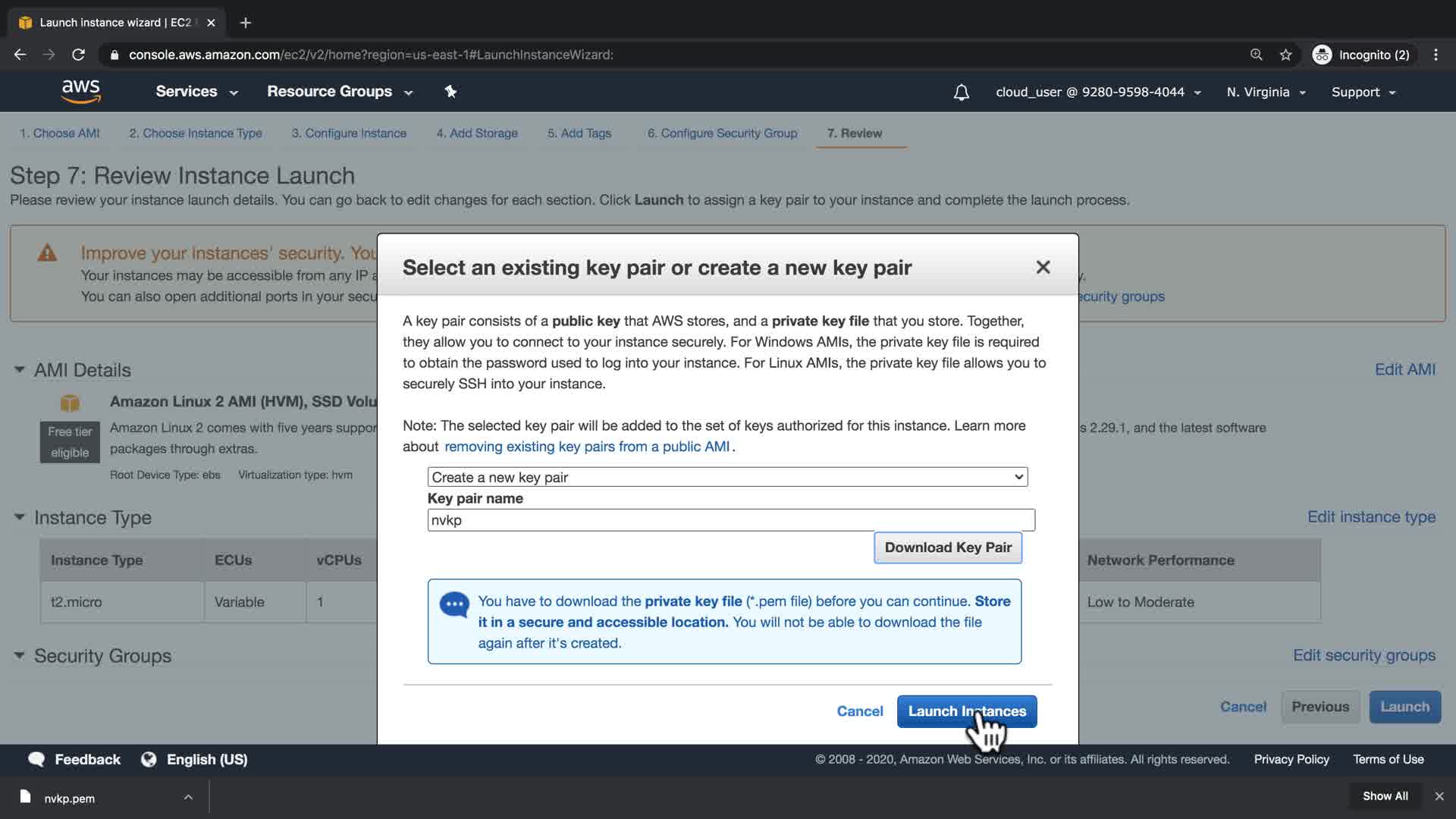Image resolution: width=1456 pixels, height=819 pixels.
Task: Expand the Services menu
Action: click(196, 92)
